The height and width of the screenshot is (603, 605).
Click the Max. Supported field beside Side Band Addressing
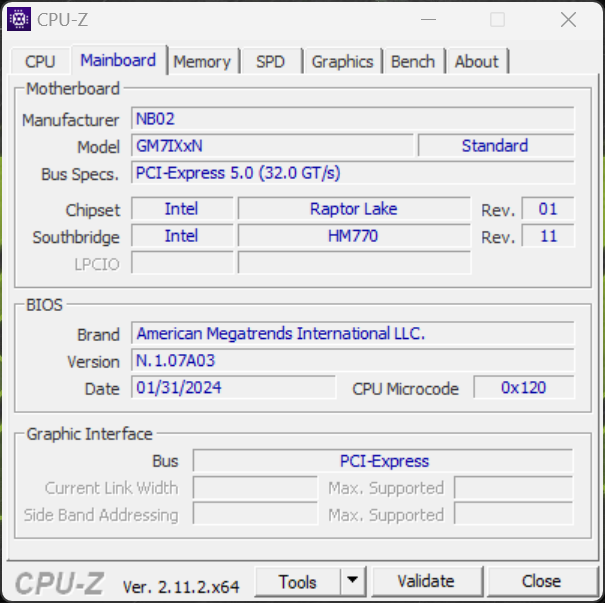514,513
